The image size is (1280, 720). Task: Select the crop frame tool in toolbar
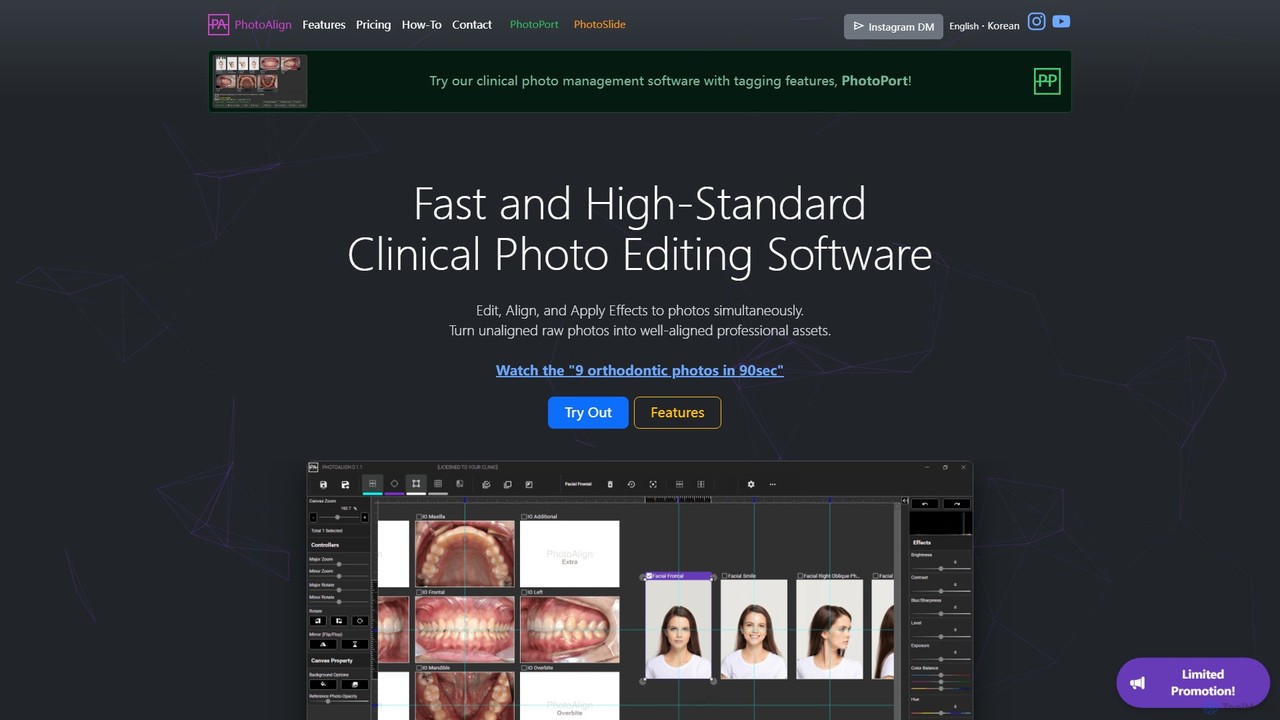click(416, 484)
